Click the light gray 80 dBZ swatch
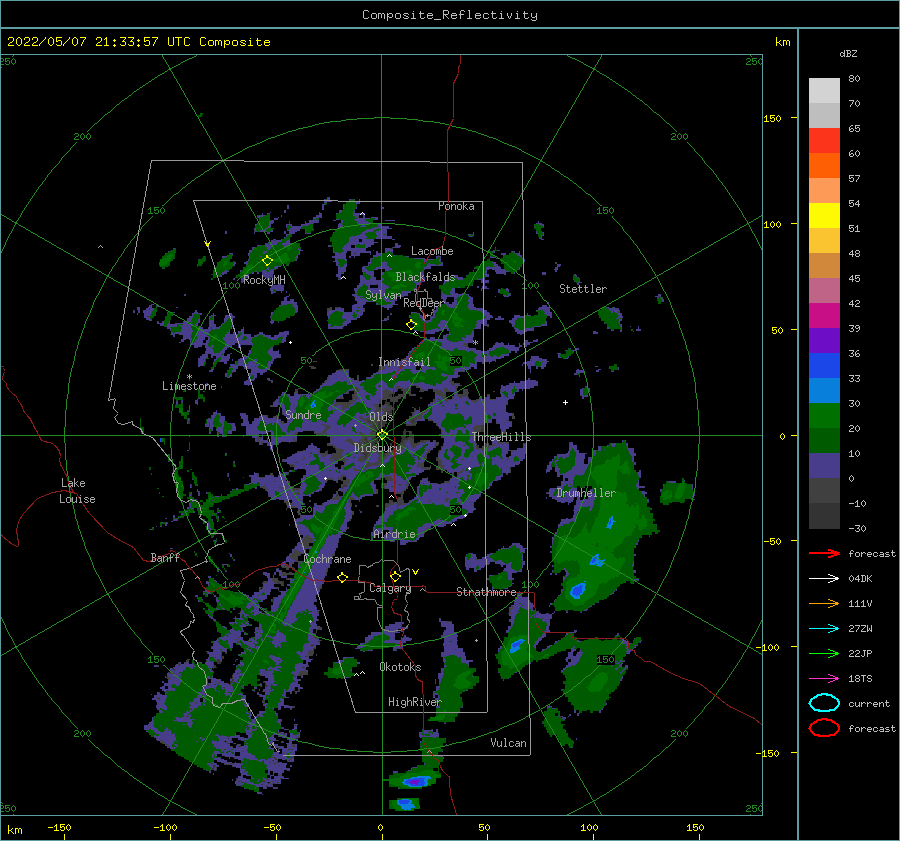900x841 pixels. (824, 90)
